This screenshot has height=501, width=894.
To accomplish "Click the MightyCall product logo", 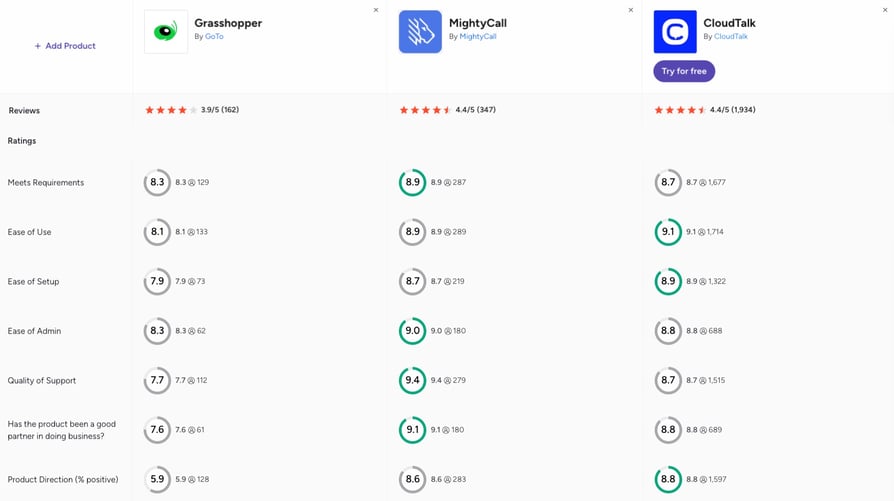I will click(420, 32).
